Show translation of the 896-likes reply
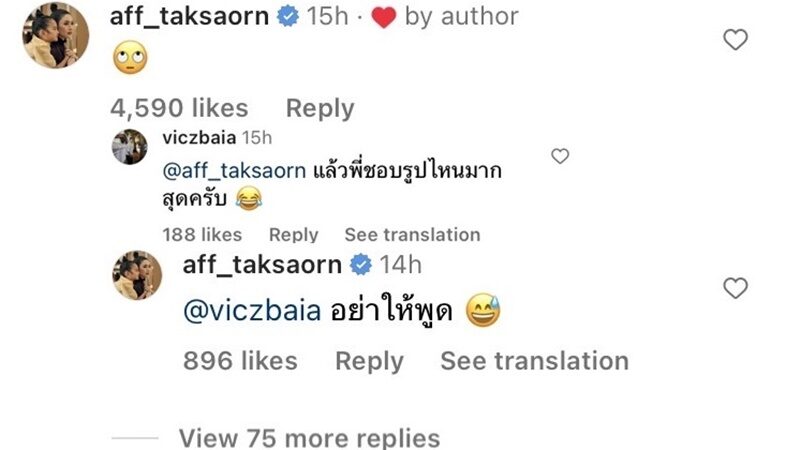 (x=535, y=361)
